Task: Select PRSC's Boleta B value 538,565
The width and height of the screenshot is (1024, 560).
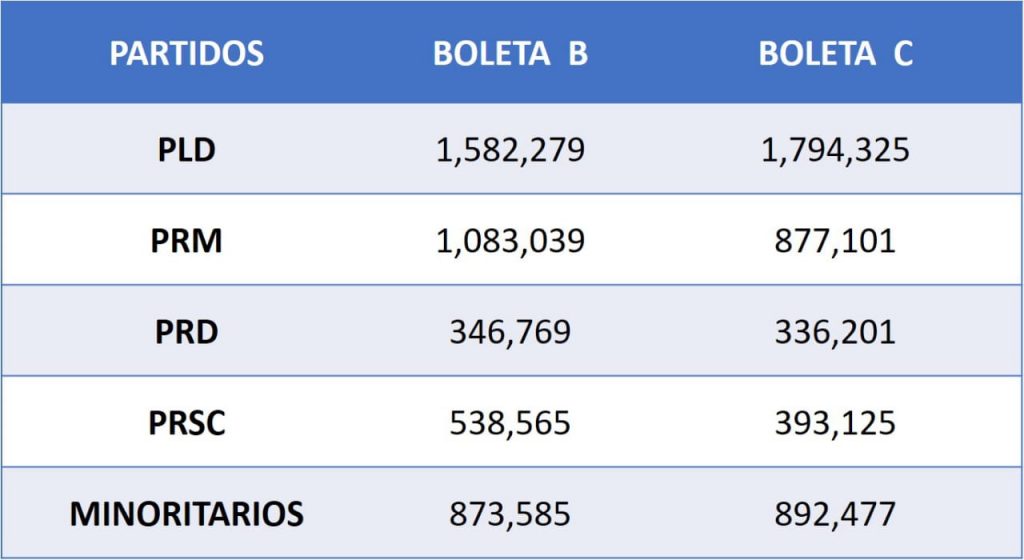Action: pyautogui.click(x=510, y=423)
